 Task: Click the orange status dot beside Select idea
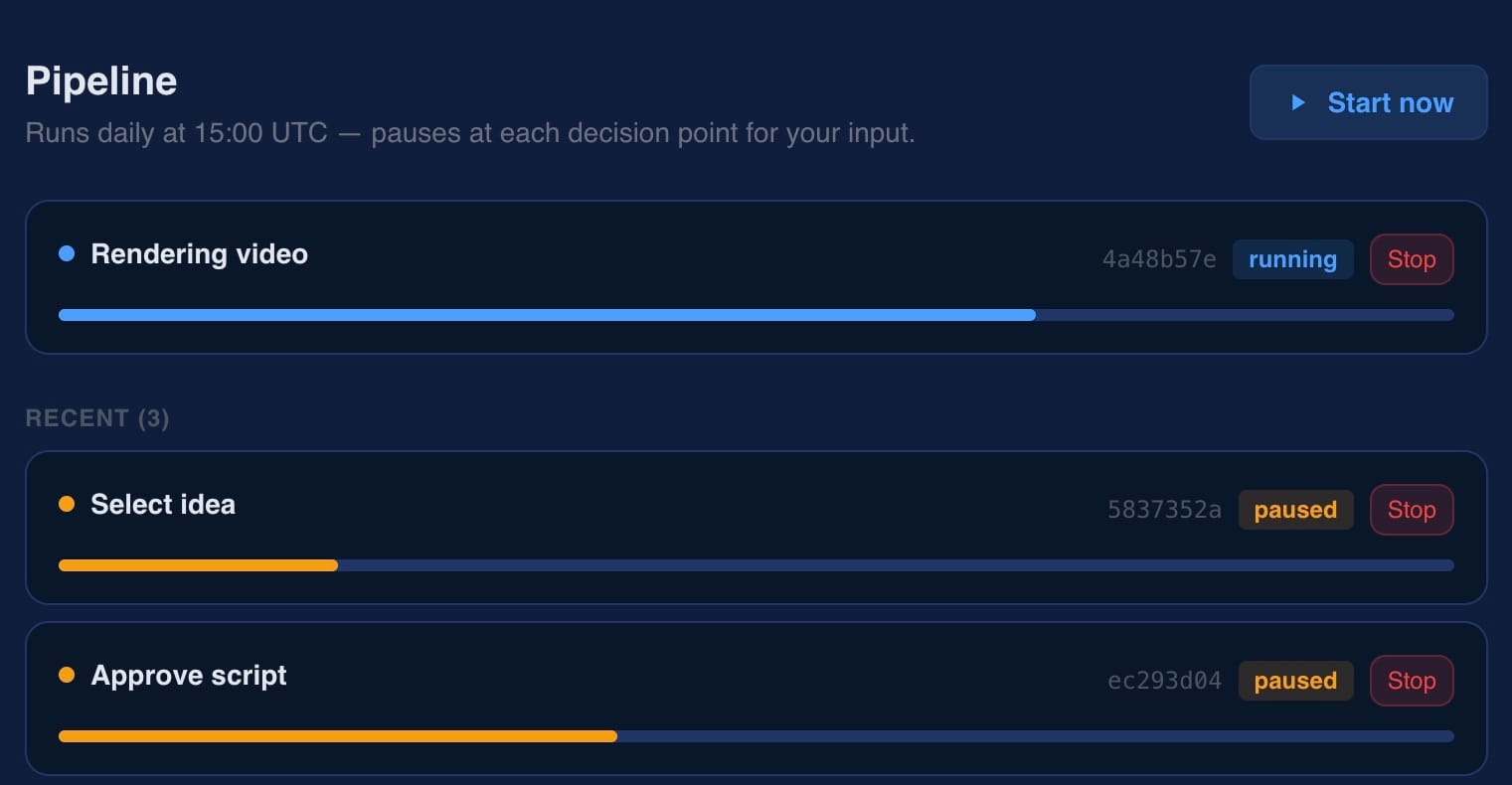[67, 504]
